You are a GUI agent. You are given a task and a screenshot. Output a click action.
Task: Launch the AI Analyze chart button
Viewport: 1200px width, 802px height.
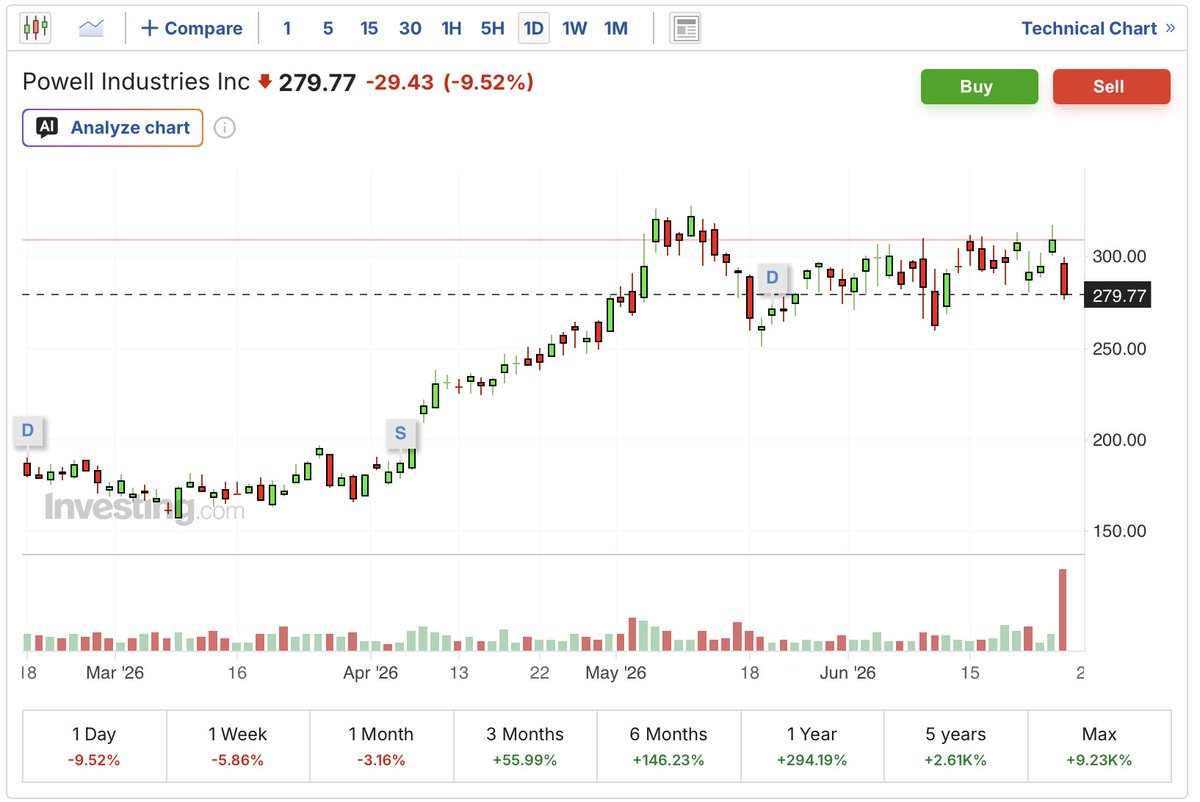coord(113,128)
